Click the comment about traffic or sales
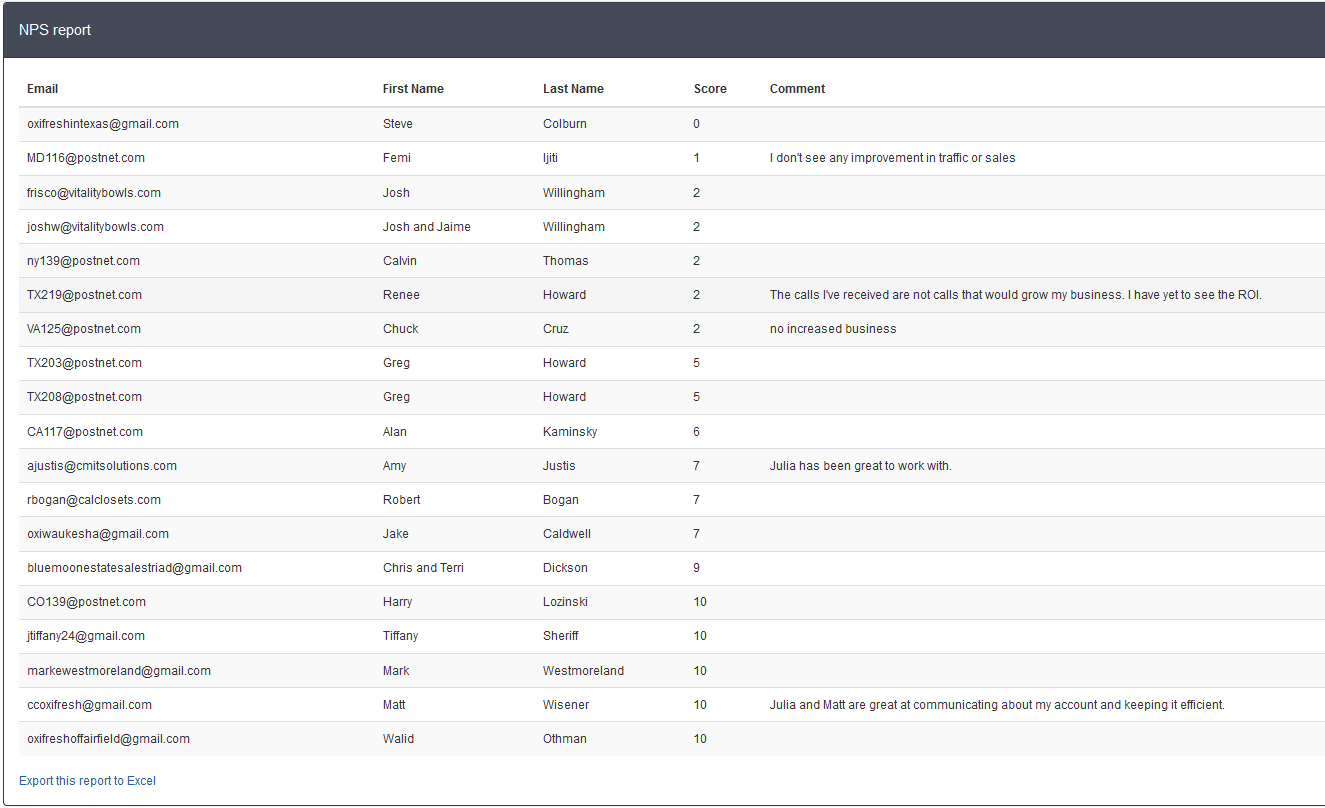The height and width of the screenshot is (808, 1325). pos(893,158)
